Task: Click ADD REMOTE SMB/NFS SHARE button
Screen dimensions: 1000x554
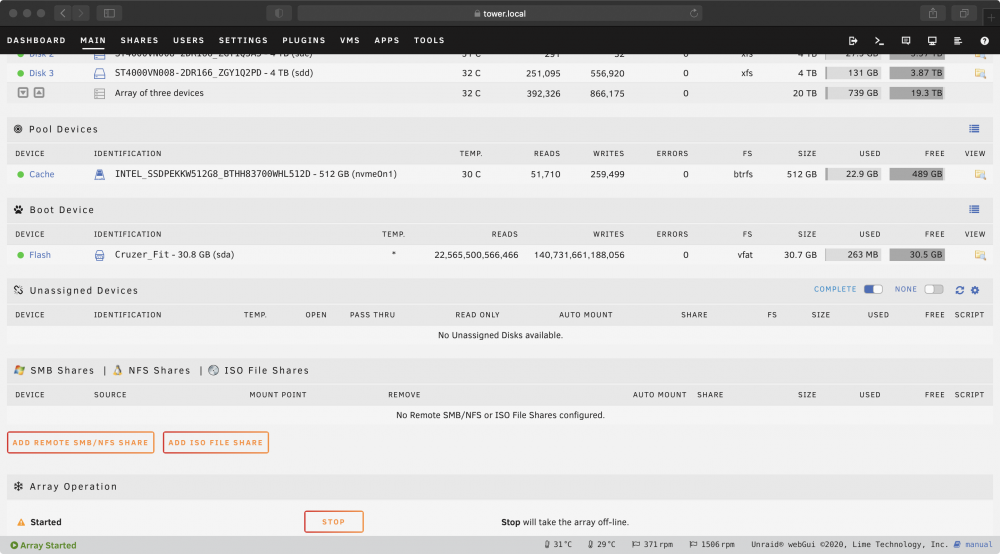Action: click(x=80, y=442)
